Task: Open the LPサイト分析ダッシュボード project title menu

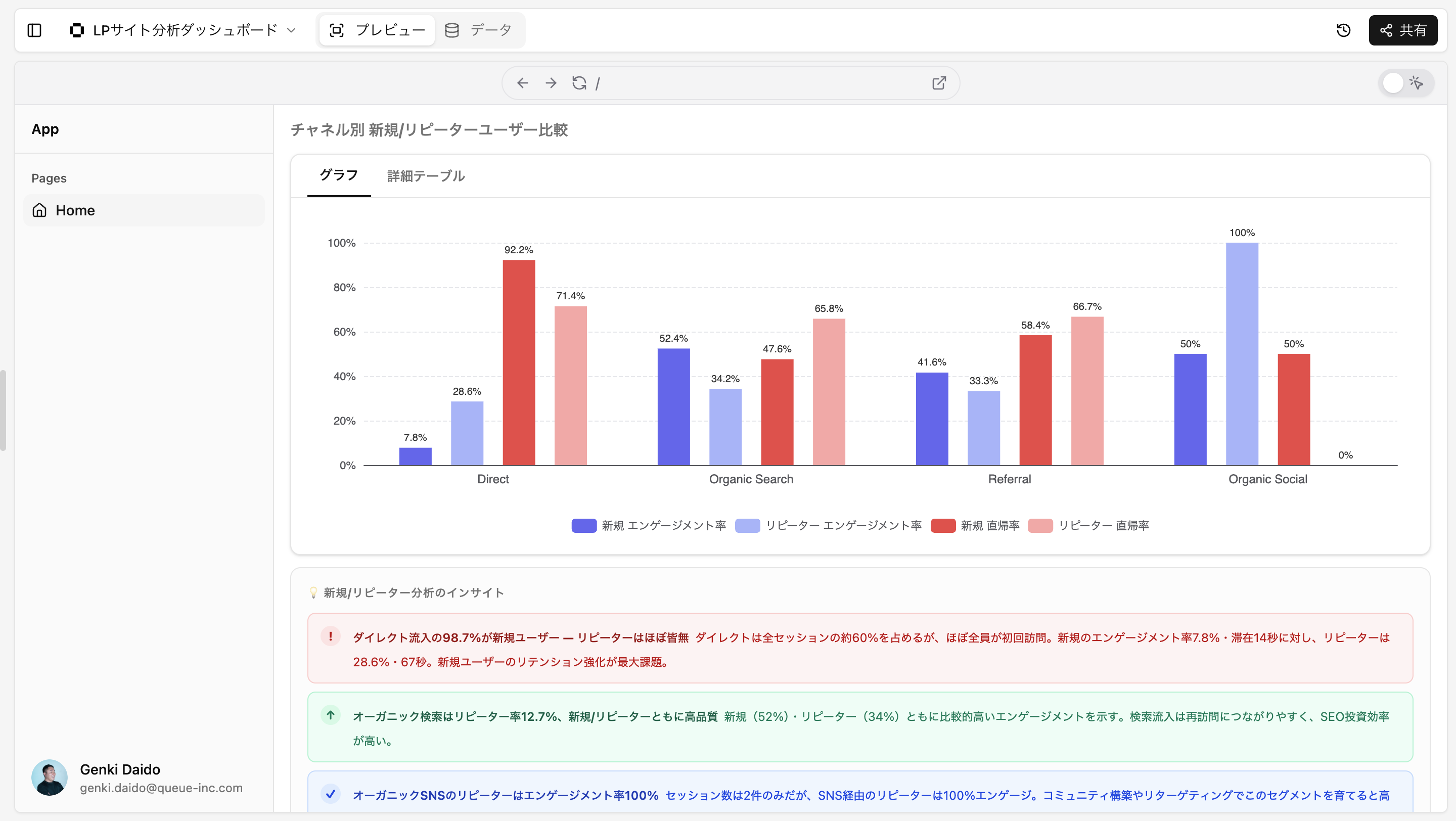Action: coord(185,30)
